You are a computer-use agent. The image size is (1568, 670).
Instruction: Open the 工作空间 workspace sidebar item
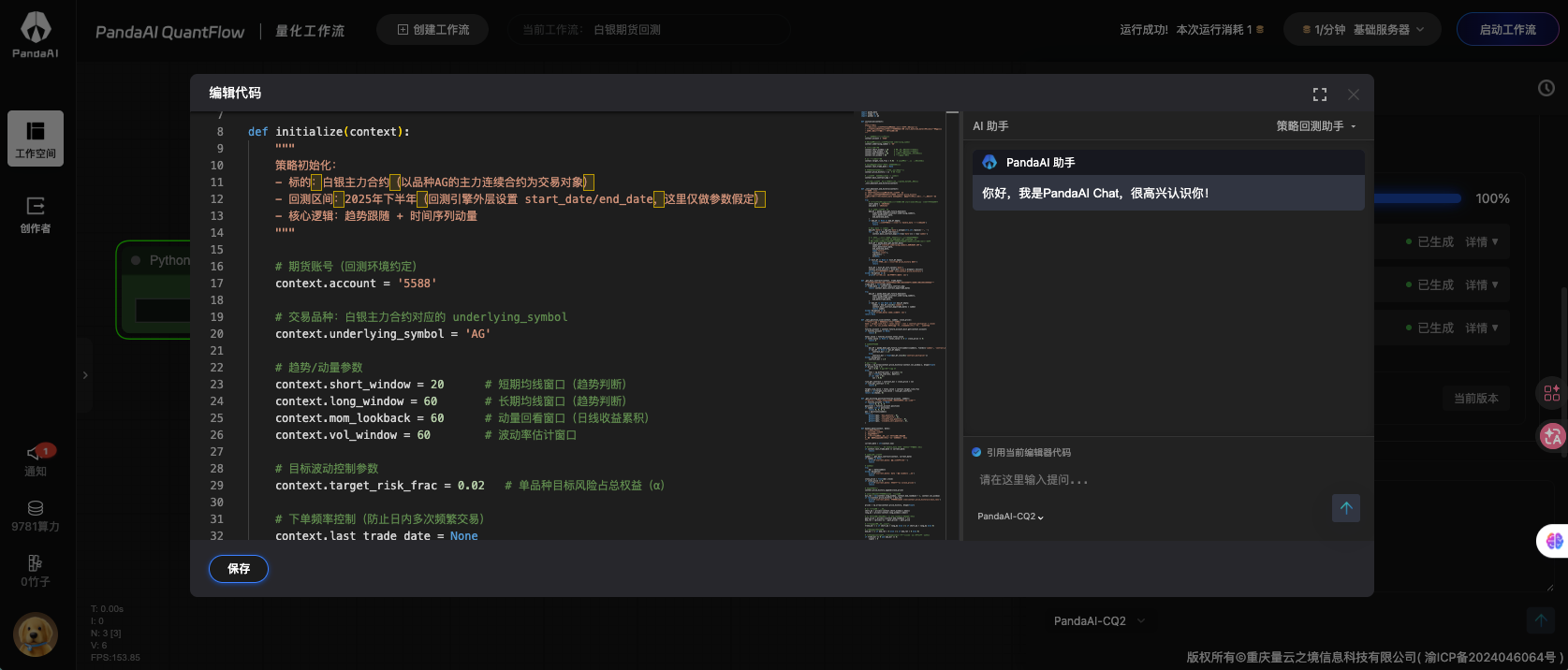36,138
